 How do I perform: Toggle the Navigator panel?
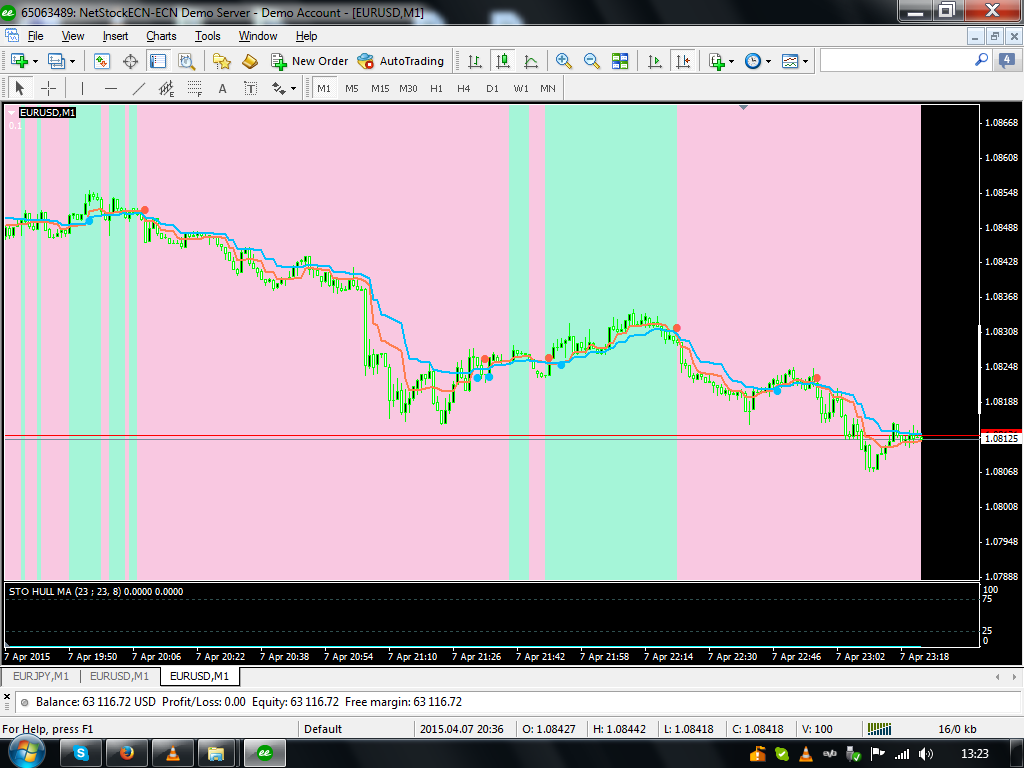tap(158, 61)
